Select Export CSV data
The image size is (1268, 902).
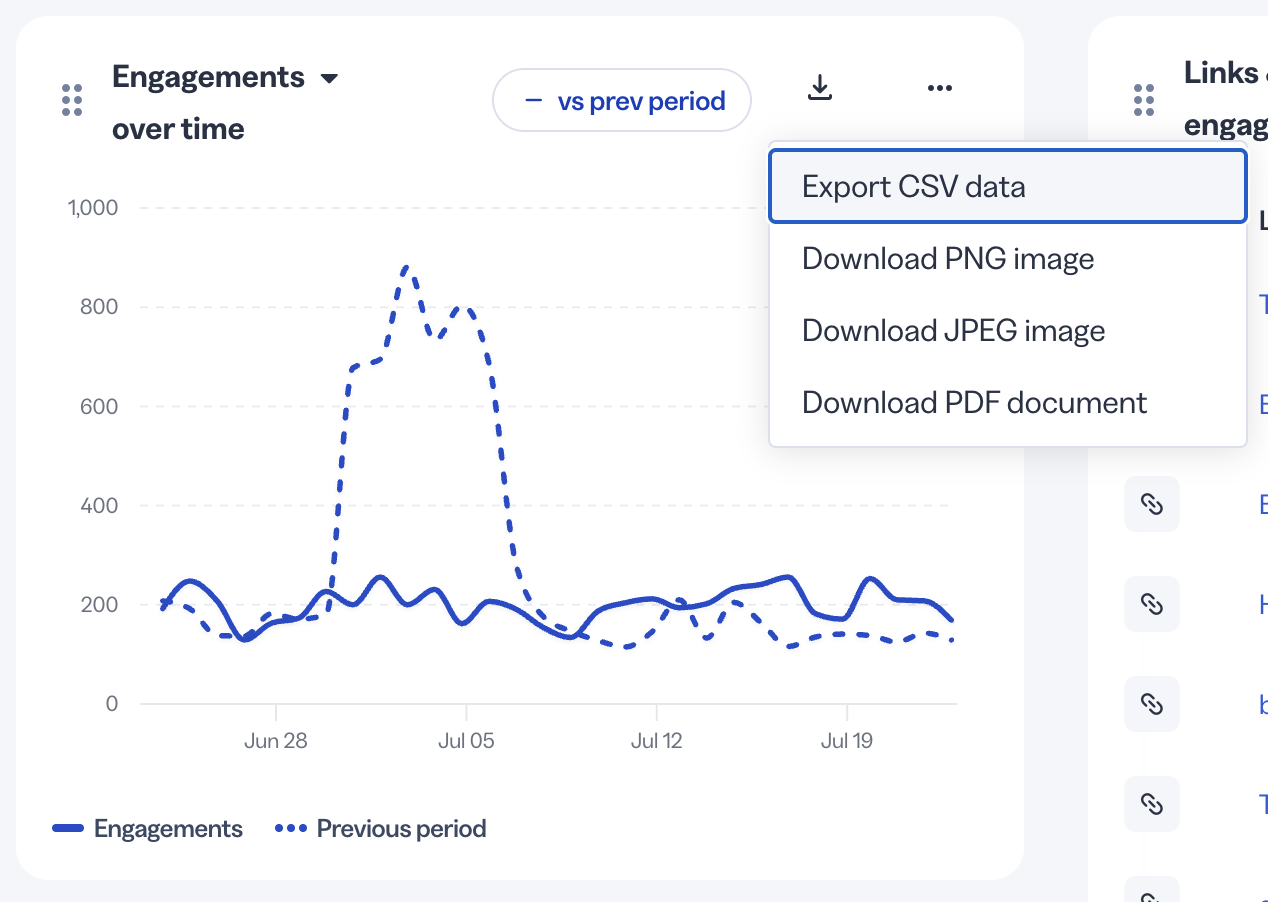[x=1008, y=186]
